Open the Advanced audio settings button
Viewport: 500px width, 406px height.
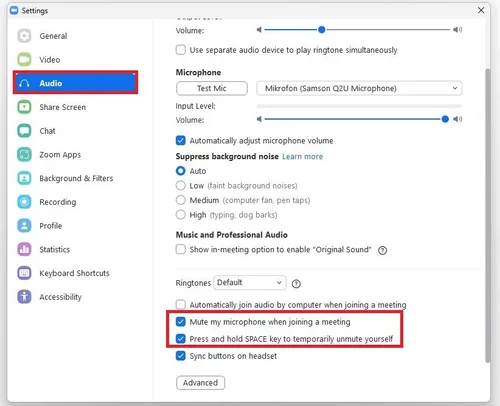200,383
